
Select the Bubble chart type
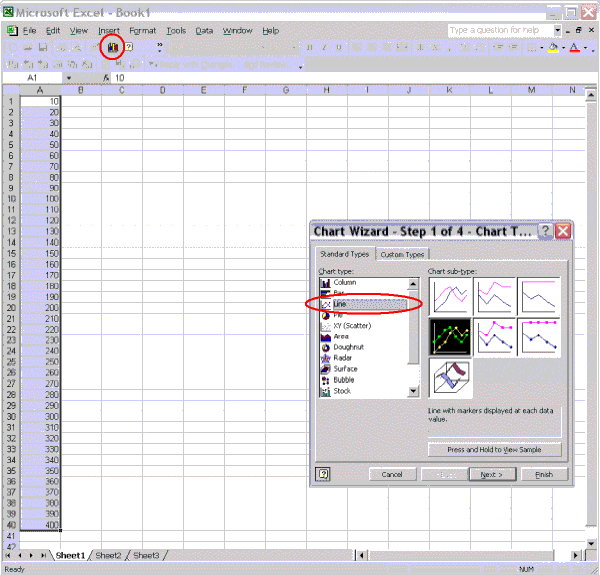click(x=344, y=380)
